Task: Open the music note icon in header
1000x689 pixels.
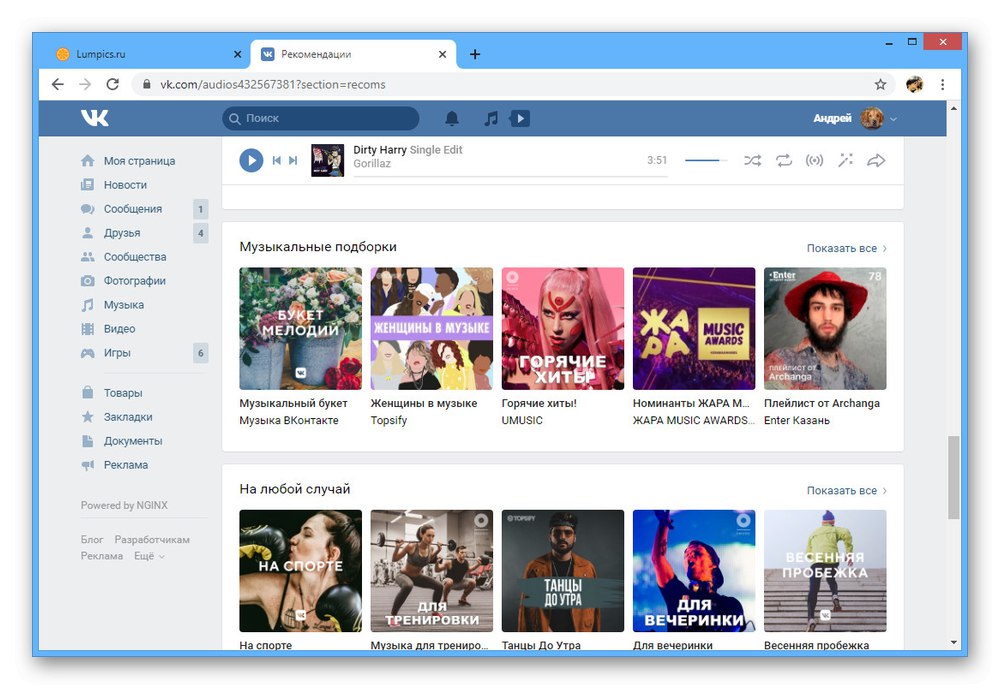Action: coord(491,118)
